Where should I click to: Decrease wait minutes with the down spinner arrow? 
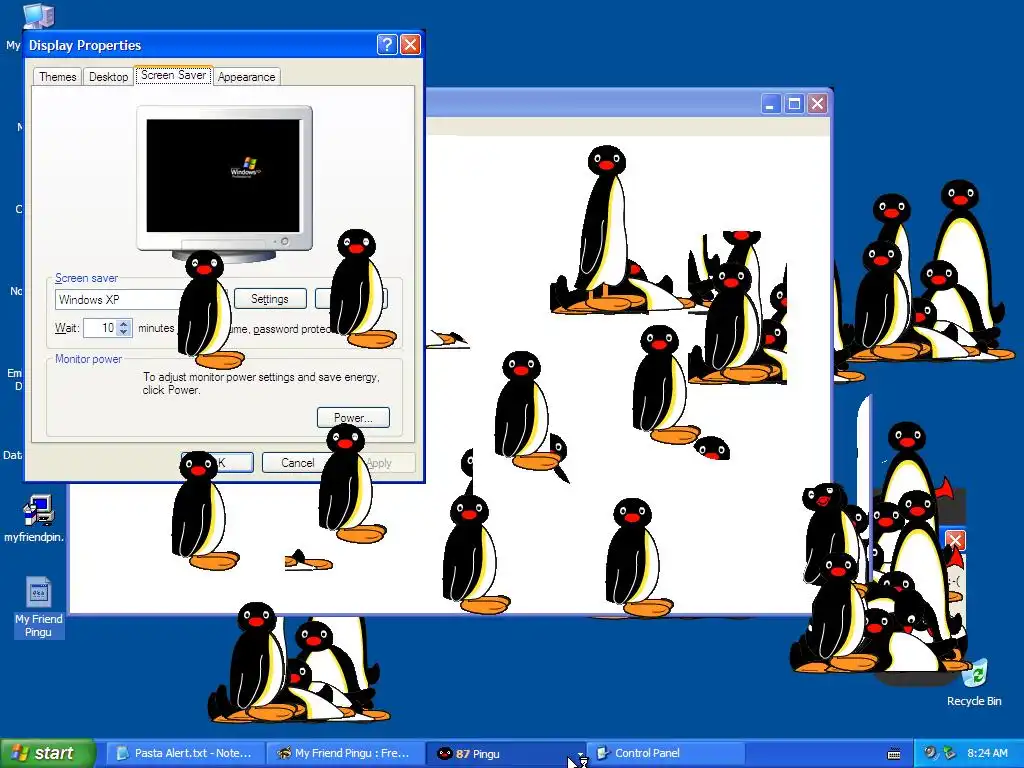(124, 332)
